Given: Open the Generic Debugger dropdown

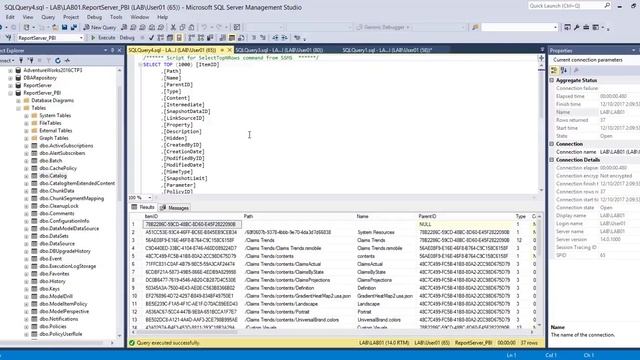Looking at the screenshot, I should [x=407, y=27].
